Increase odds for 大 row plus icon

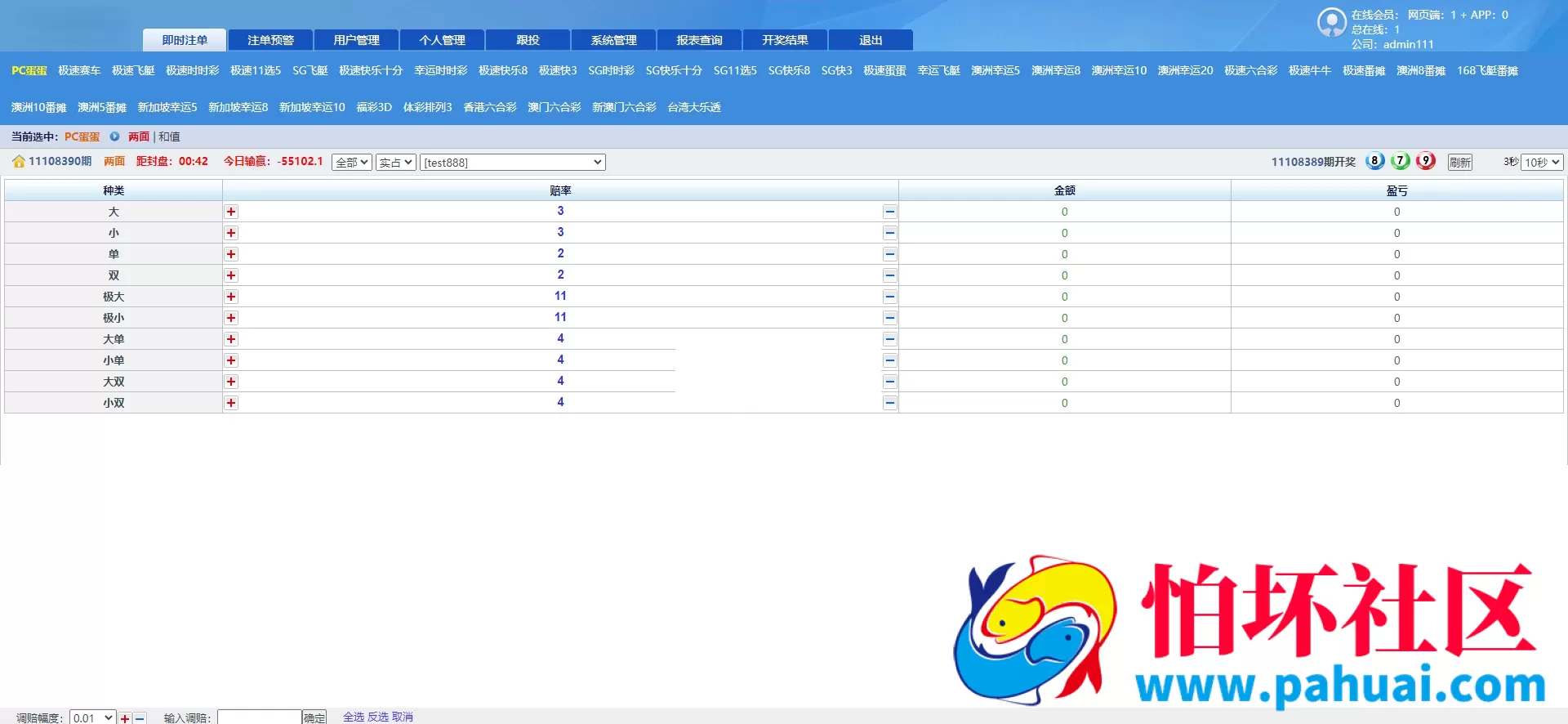coord(231,212)
